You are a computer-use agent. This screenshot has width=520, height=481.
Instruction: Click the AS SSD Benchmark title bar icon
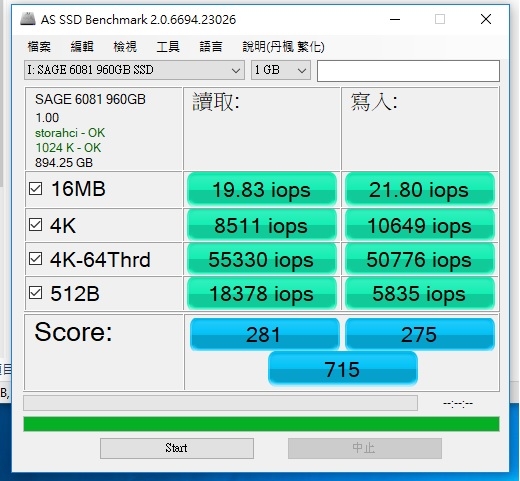(28, 19)
